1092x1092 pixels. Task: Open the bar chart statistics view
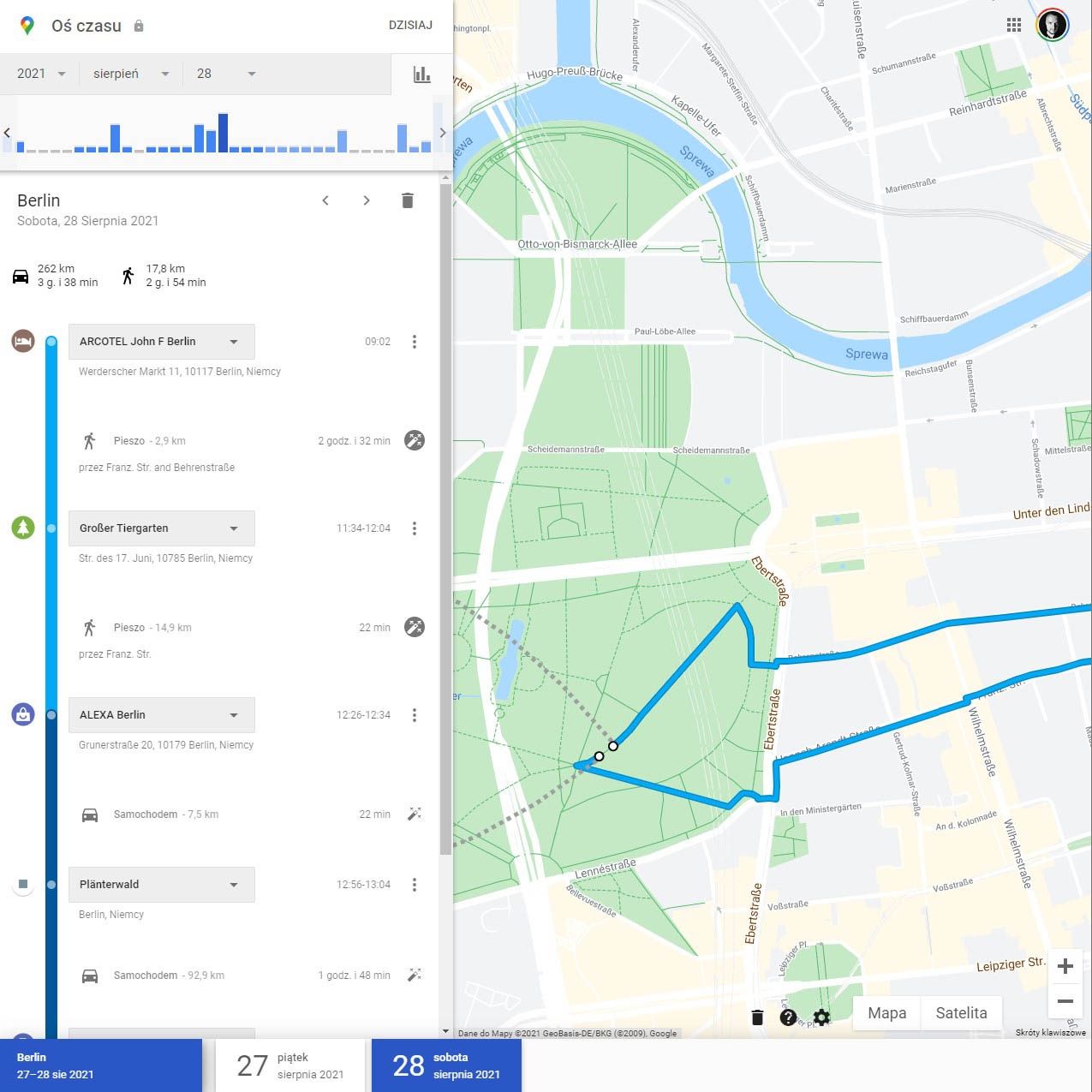pos(422,75)
